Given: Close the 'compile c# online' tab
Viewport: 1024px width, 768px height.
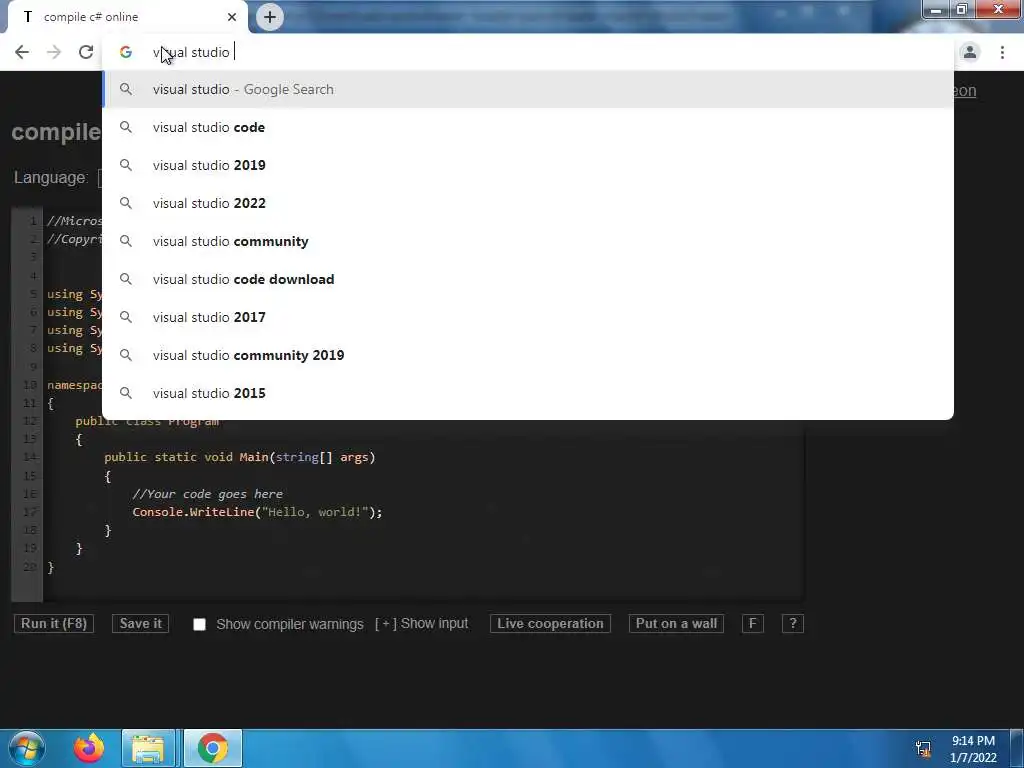Looking at the screenshot, I should tap(232, 17).
